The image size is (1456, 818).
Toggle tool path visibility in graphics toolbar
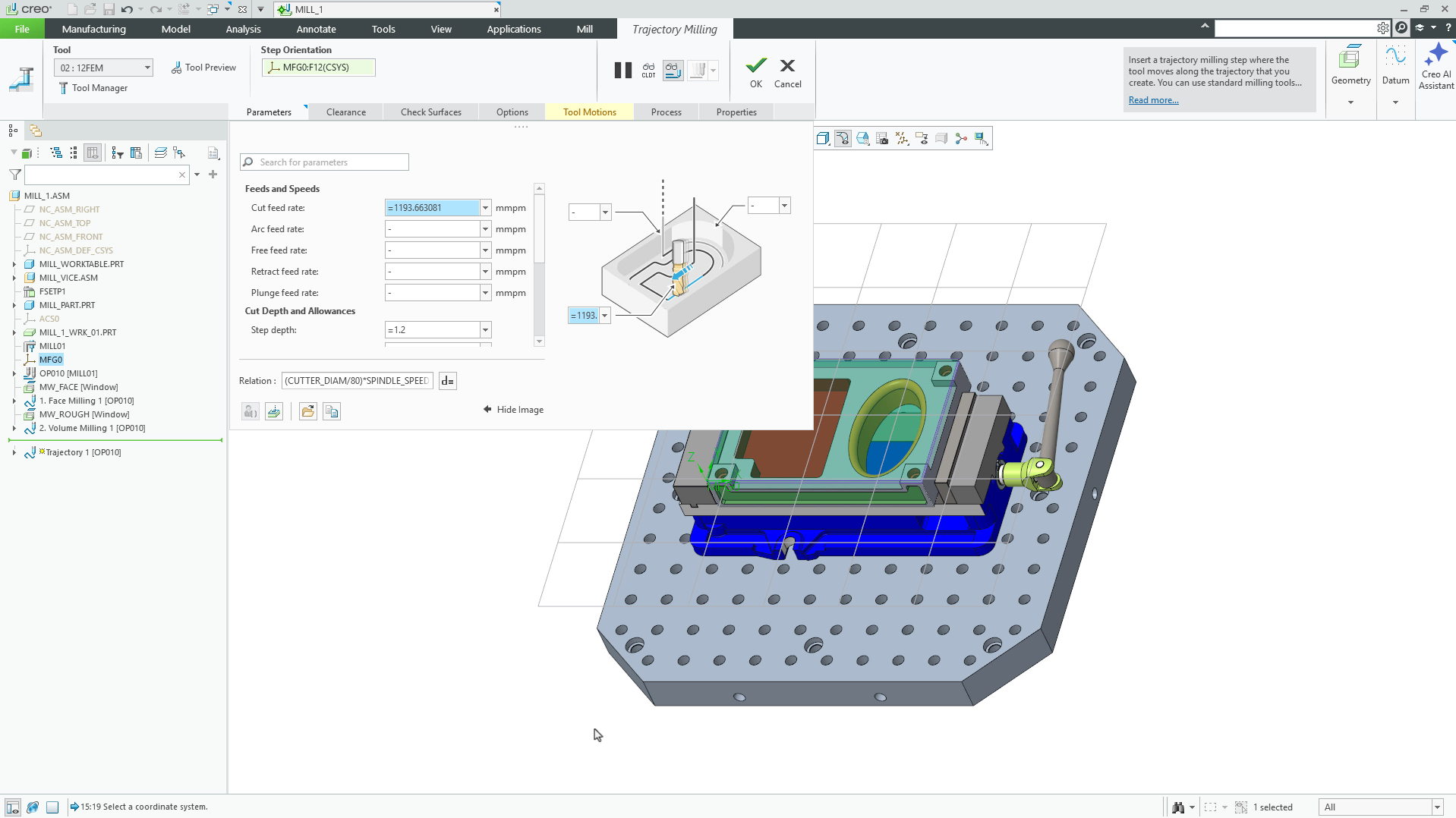[843, 138]
